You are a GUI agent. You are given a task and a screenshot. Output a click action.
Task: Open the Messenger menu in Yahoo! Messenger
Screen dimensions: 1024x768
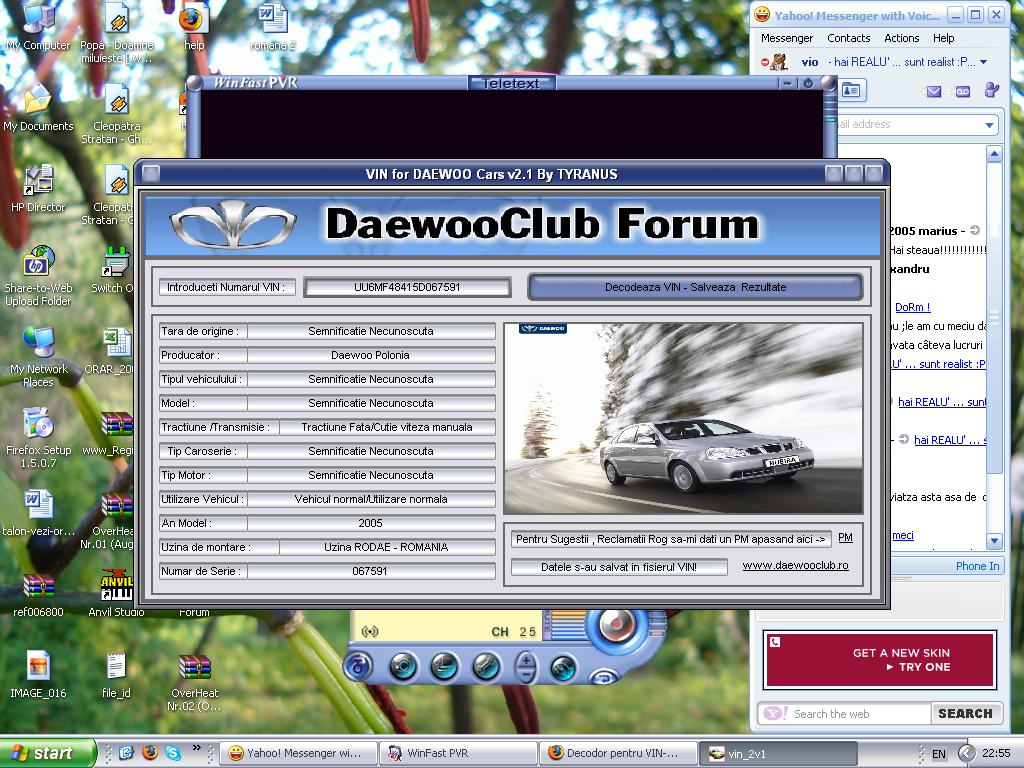pos(786,38)
